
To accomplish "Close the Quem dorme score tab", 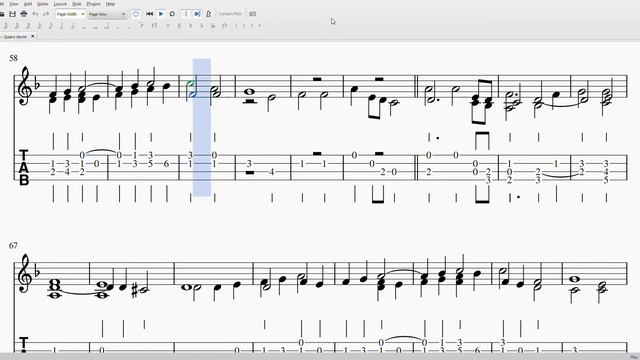I will tap(33, 36).
